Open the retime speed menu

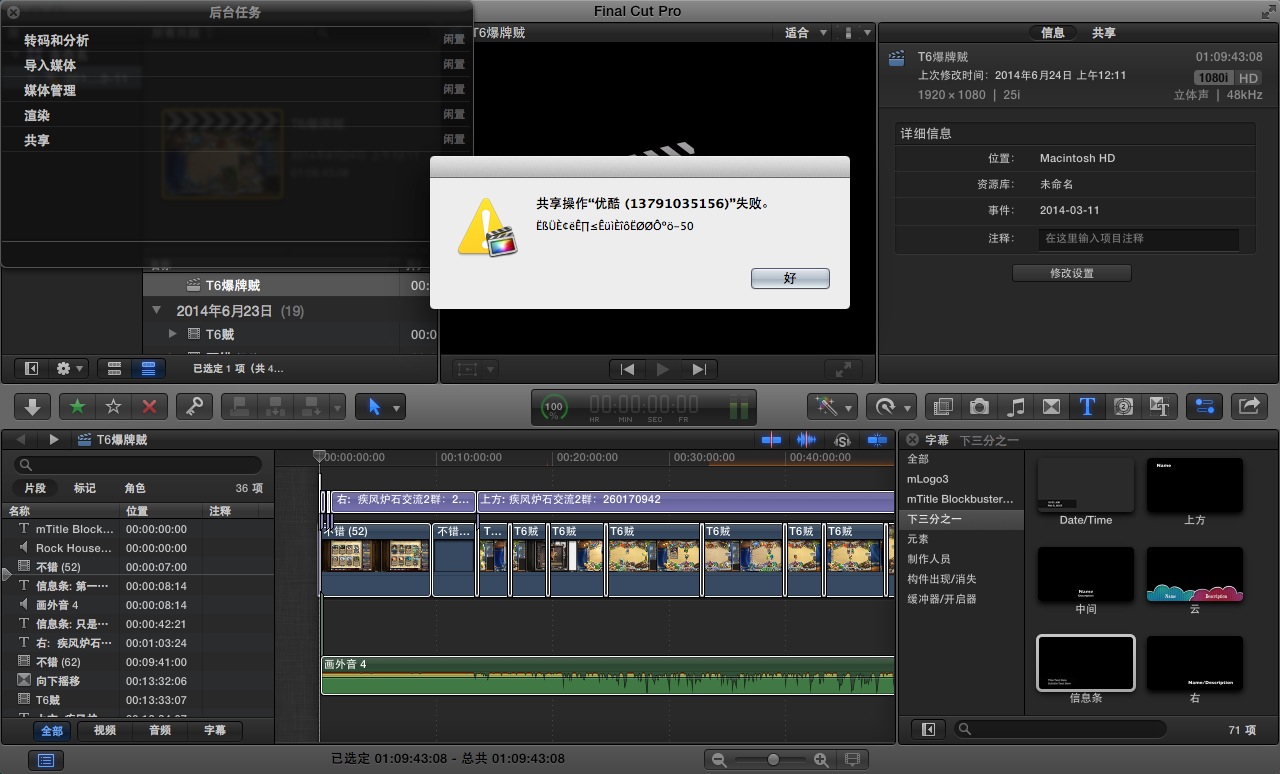point(891,406)
